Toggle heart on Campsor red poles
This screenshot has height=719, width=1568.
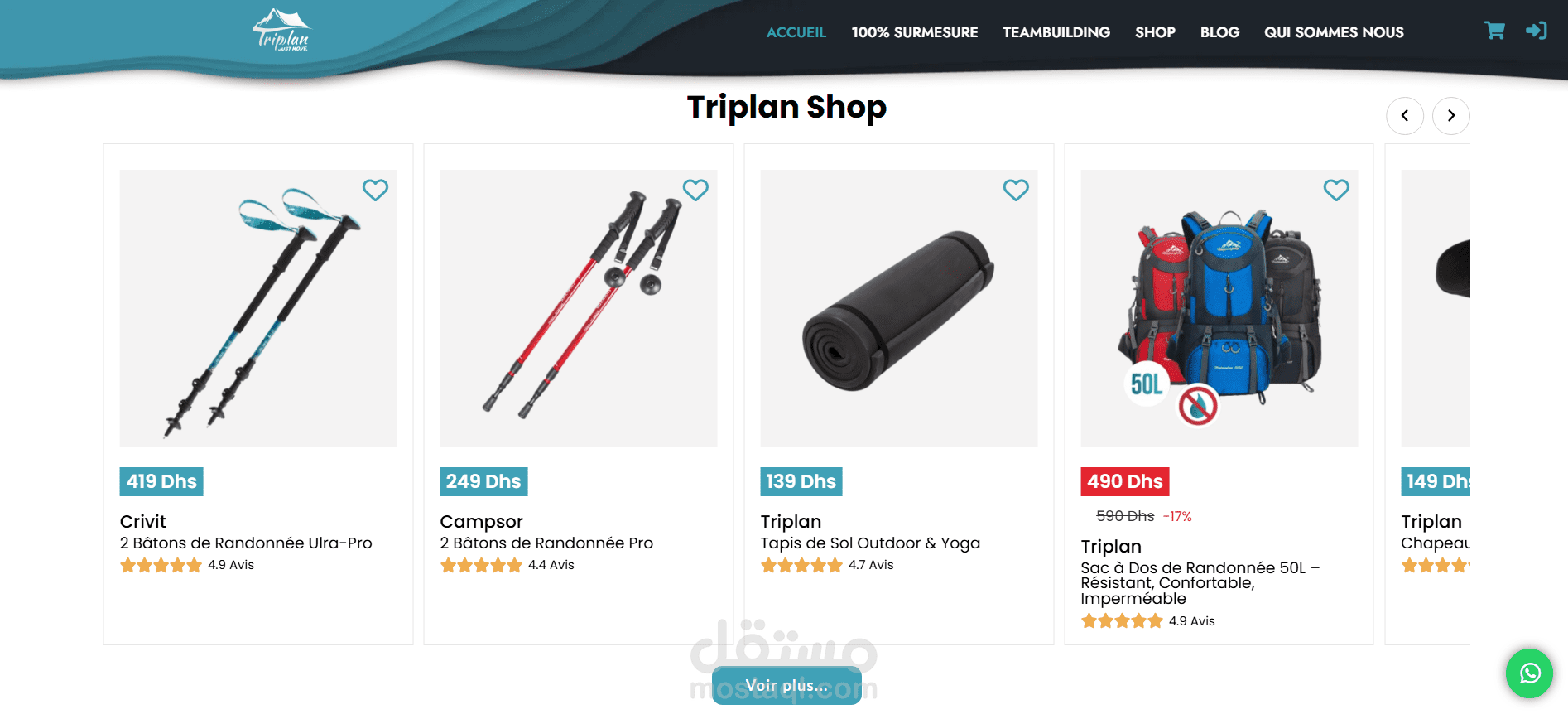(695, 190)
